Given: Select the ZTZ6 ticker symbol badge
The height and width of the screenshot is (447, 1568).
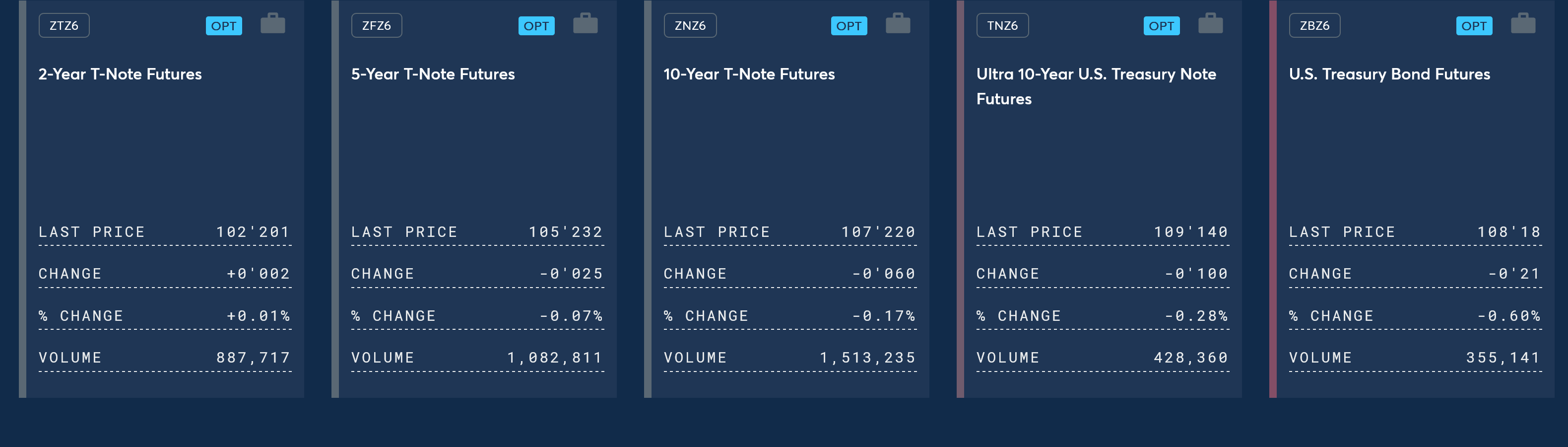Looking at the screenshot, I should point(64,25).
